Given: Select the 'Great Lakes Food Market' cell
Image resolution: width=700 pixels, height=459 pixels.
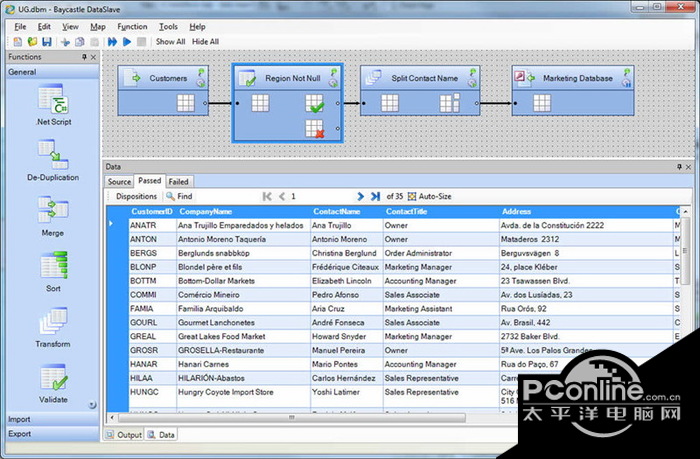Looking at the screenshot, I should click(x=243, y=337).
